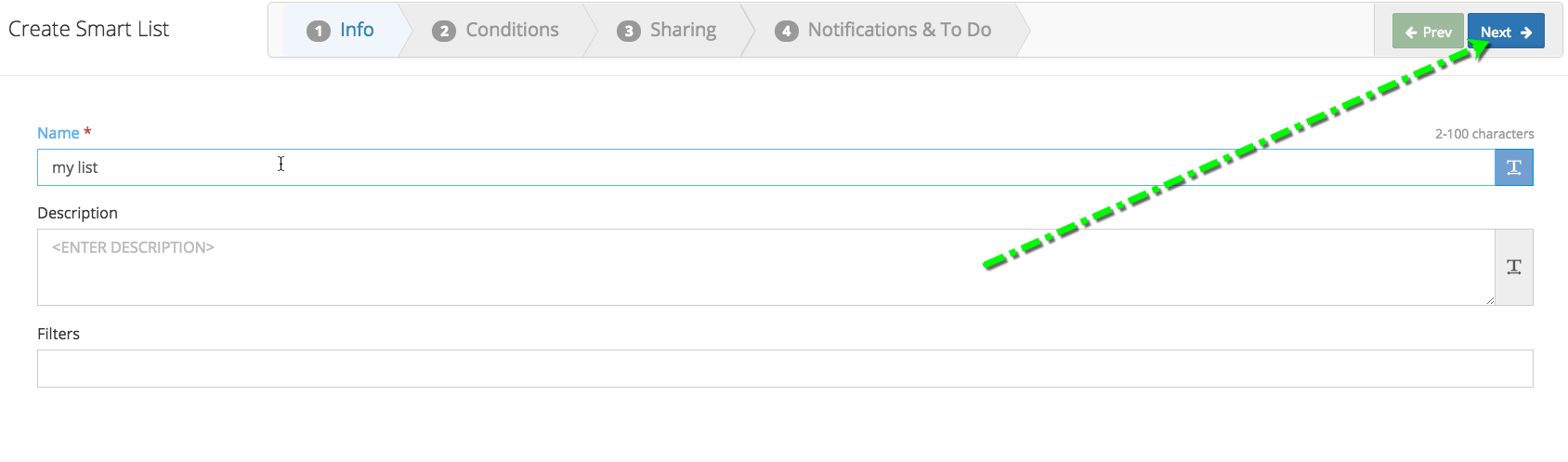Select the step 3 number badge
Image resolution: width=1568 pixels, height=462 pixels.
[629, 31]
